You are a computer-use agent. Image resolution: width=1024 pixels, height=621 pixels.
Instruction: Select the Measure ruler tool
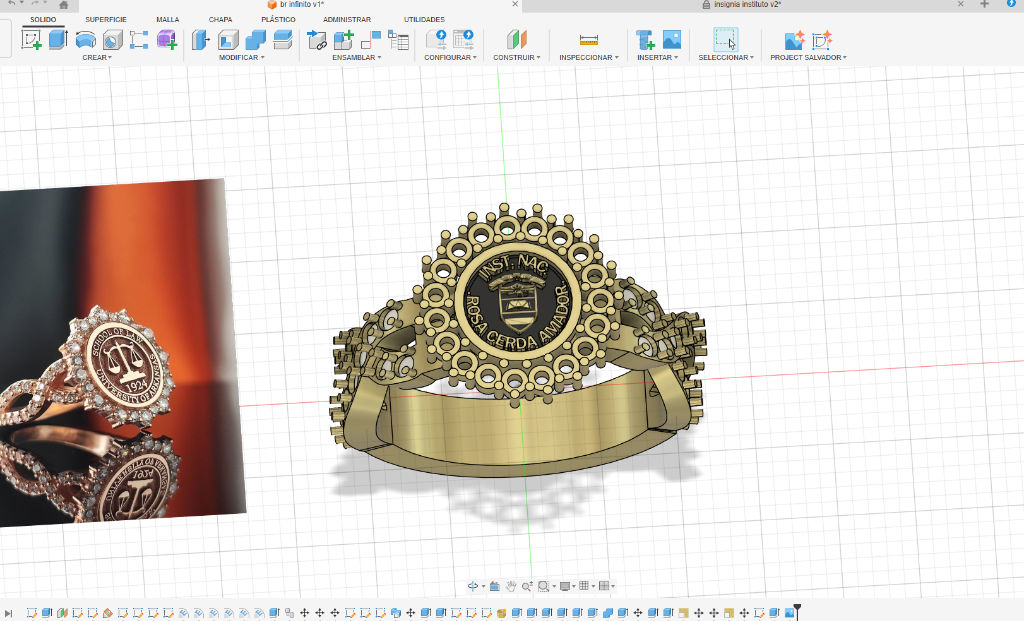pyautogui.click(x=588, y=40)
